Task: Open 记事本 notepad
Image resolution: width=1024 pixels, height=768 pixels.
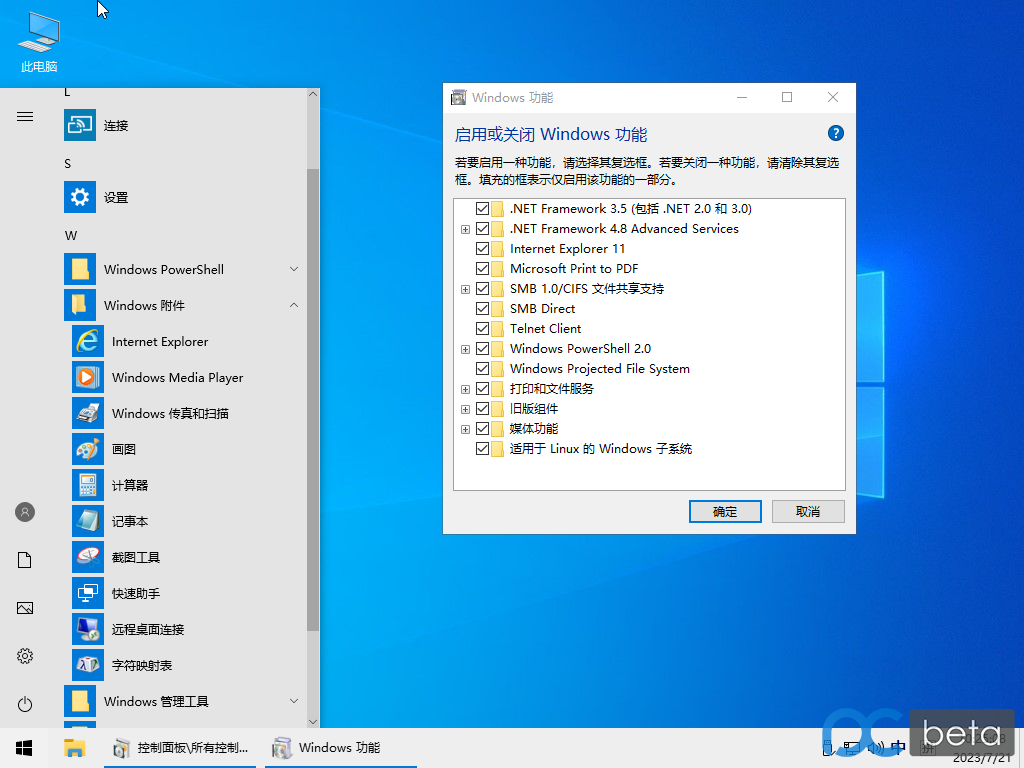Action: (x=185, y=521)
